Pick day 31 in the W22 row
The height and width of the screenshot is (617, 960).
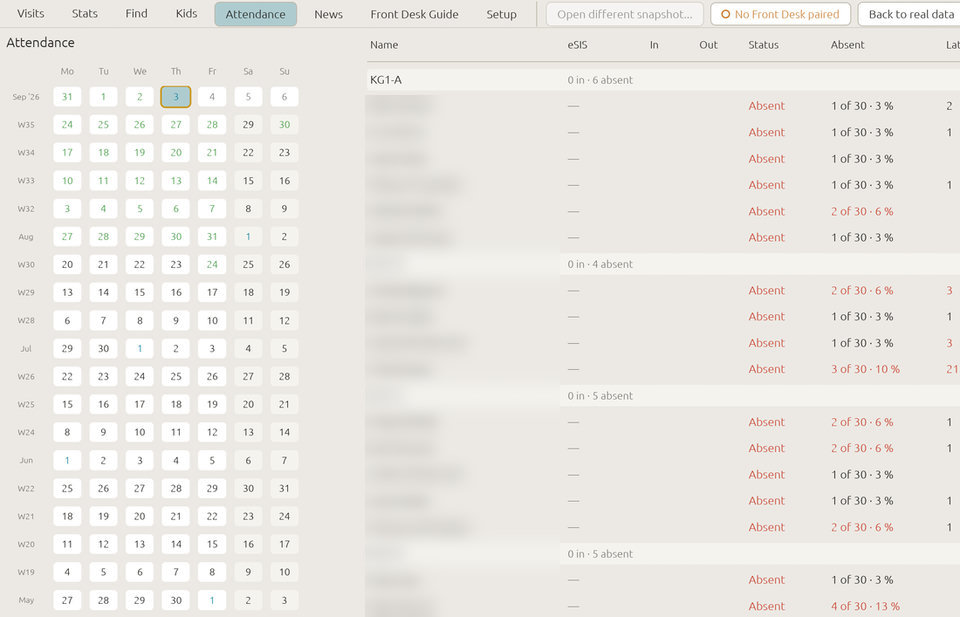click(284, 488)
